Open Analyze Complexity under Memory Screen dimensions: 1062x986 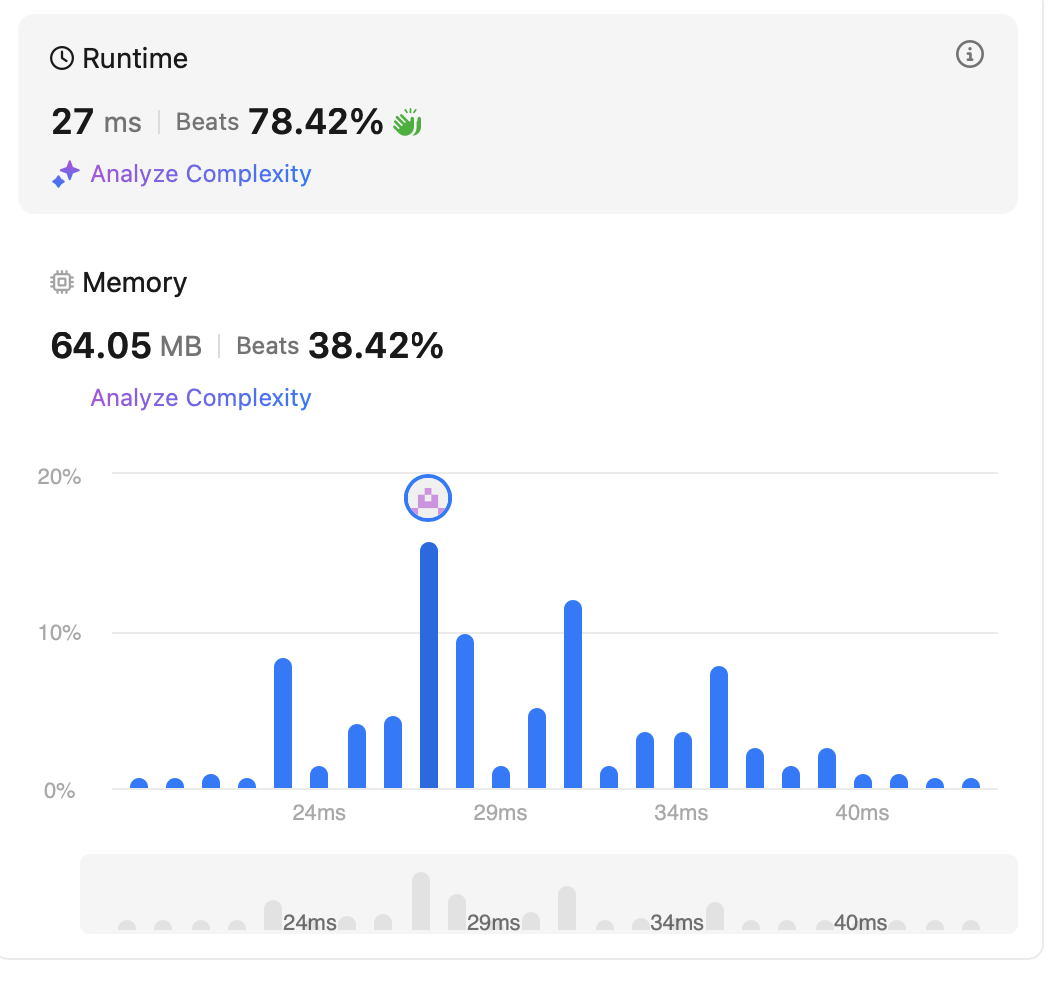point(201,398)
